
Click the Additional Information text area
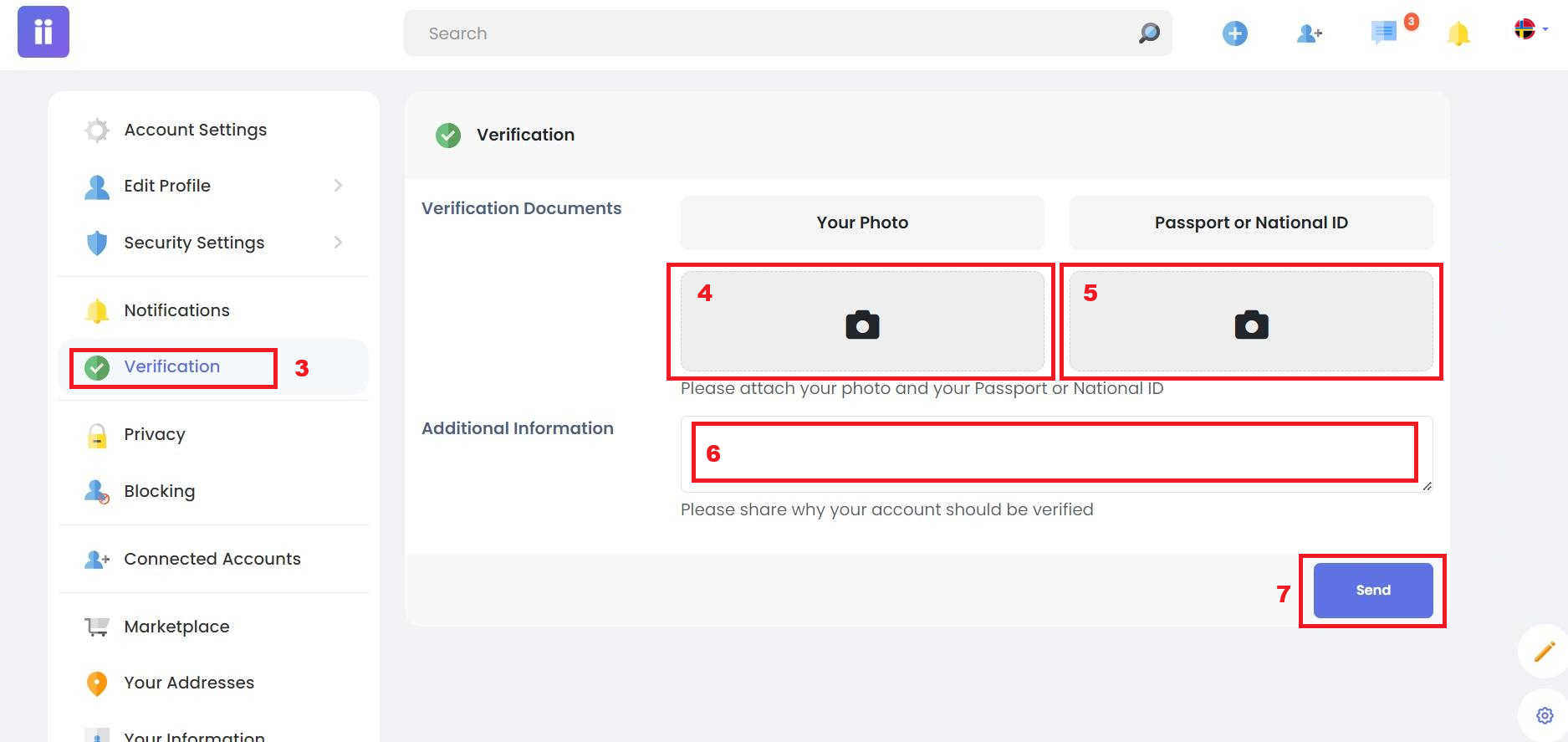(x=1056, y=454)
